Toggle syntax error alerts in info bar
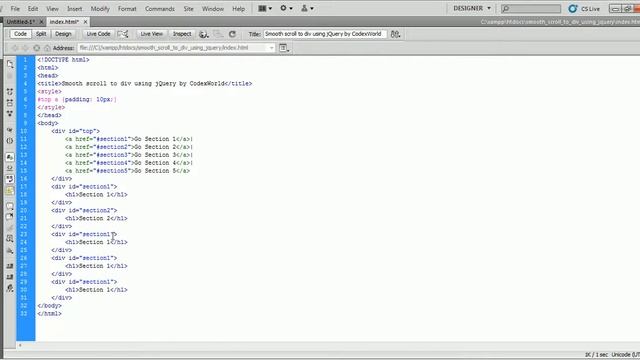The width and height of the screenshot is (640, 360). pyautogui.click(x=10, y=191)
